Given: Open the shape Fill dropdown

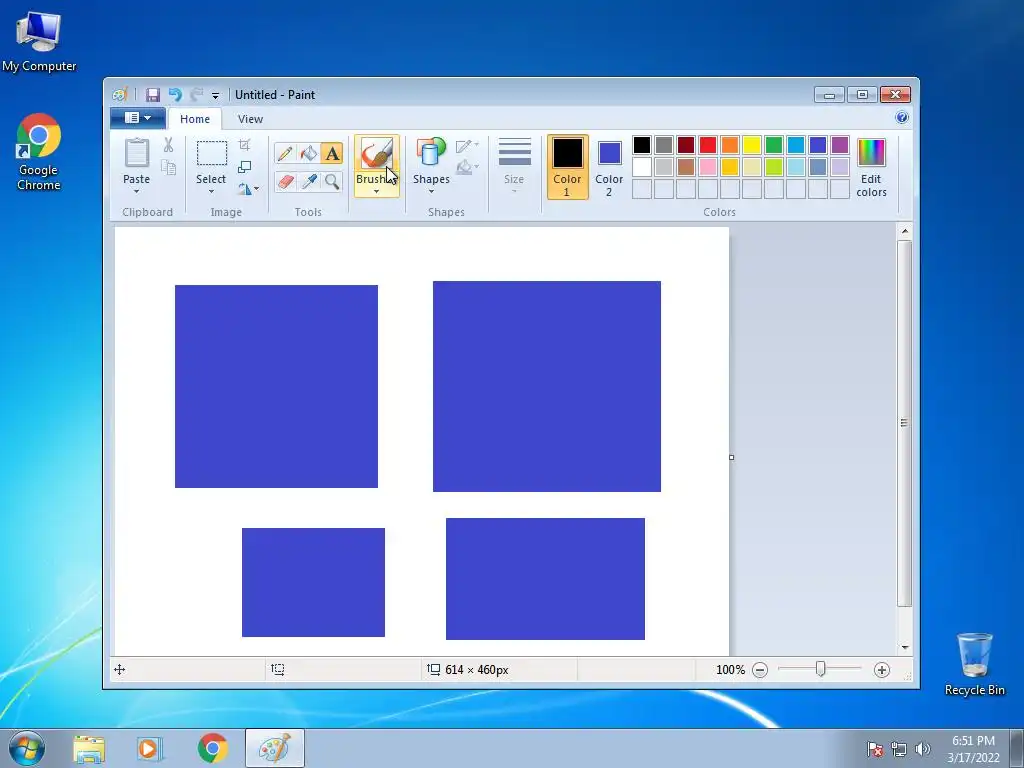Looking at the screenshot, I should (468, 167).
